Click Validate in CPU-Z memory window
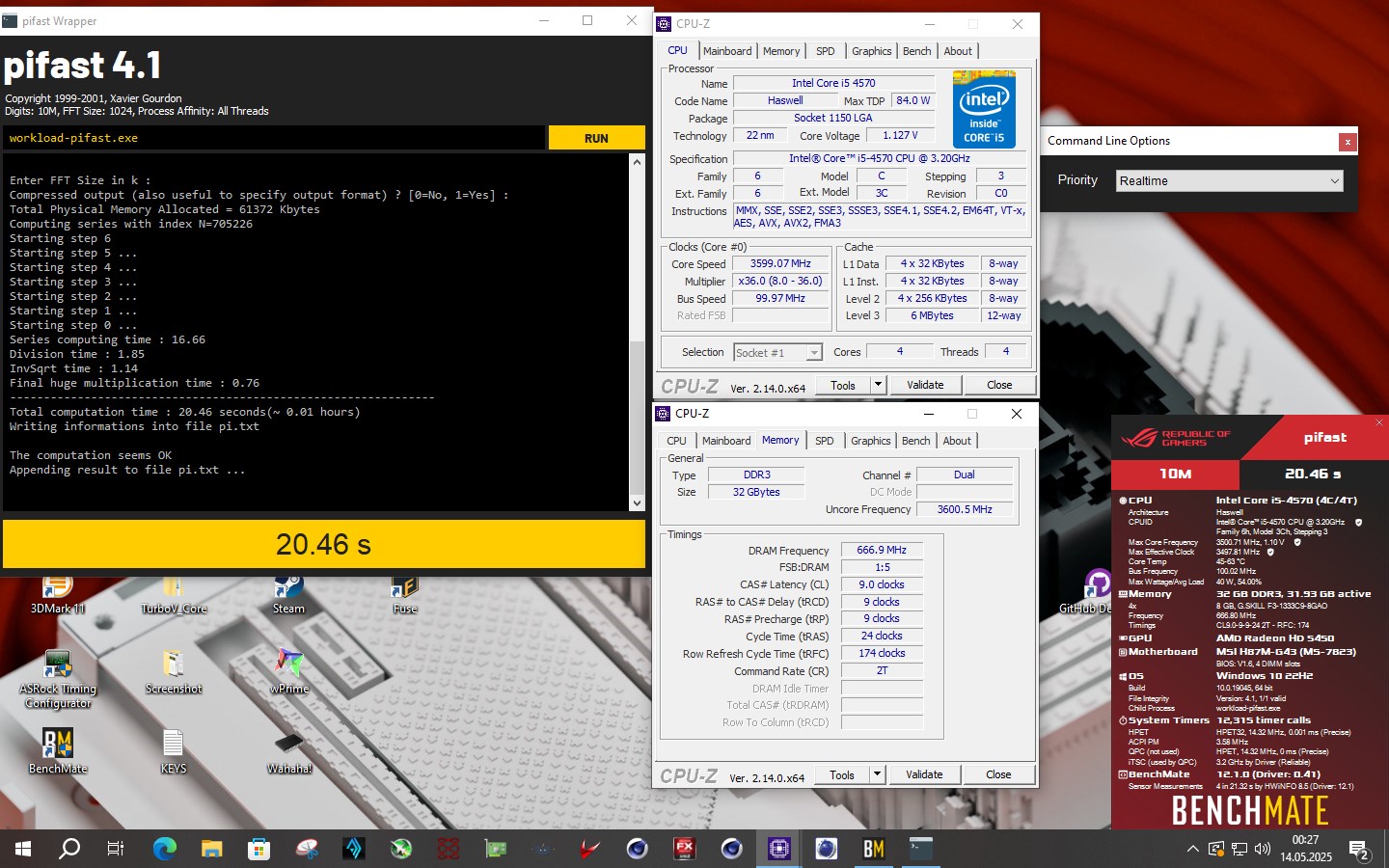1389x868 pixels. pyautogui.click(x=924, y=774)
